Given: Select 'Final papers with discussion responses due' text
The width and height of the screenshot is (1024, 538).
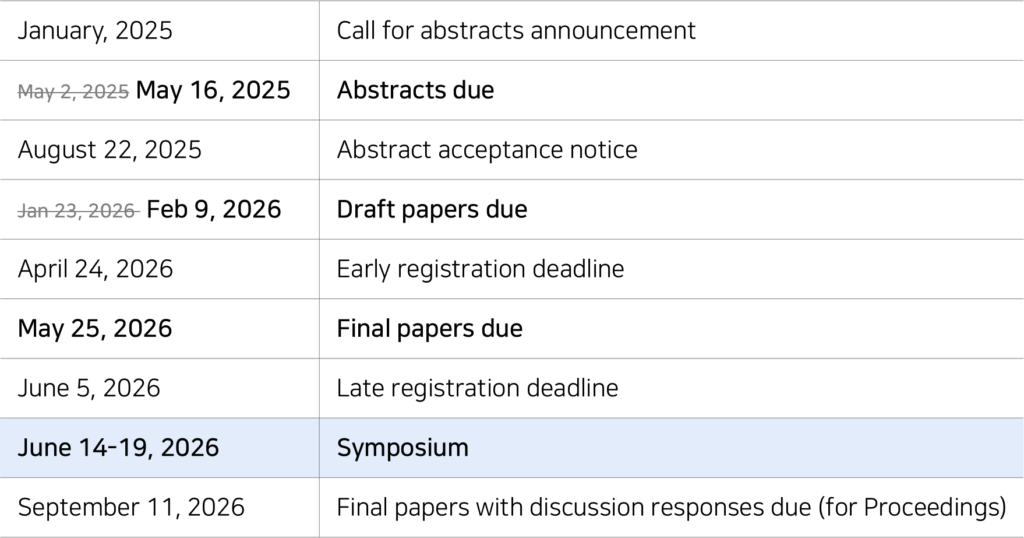Looking at the screenshot, I should (573, 507).
